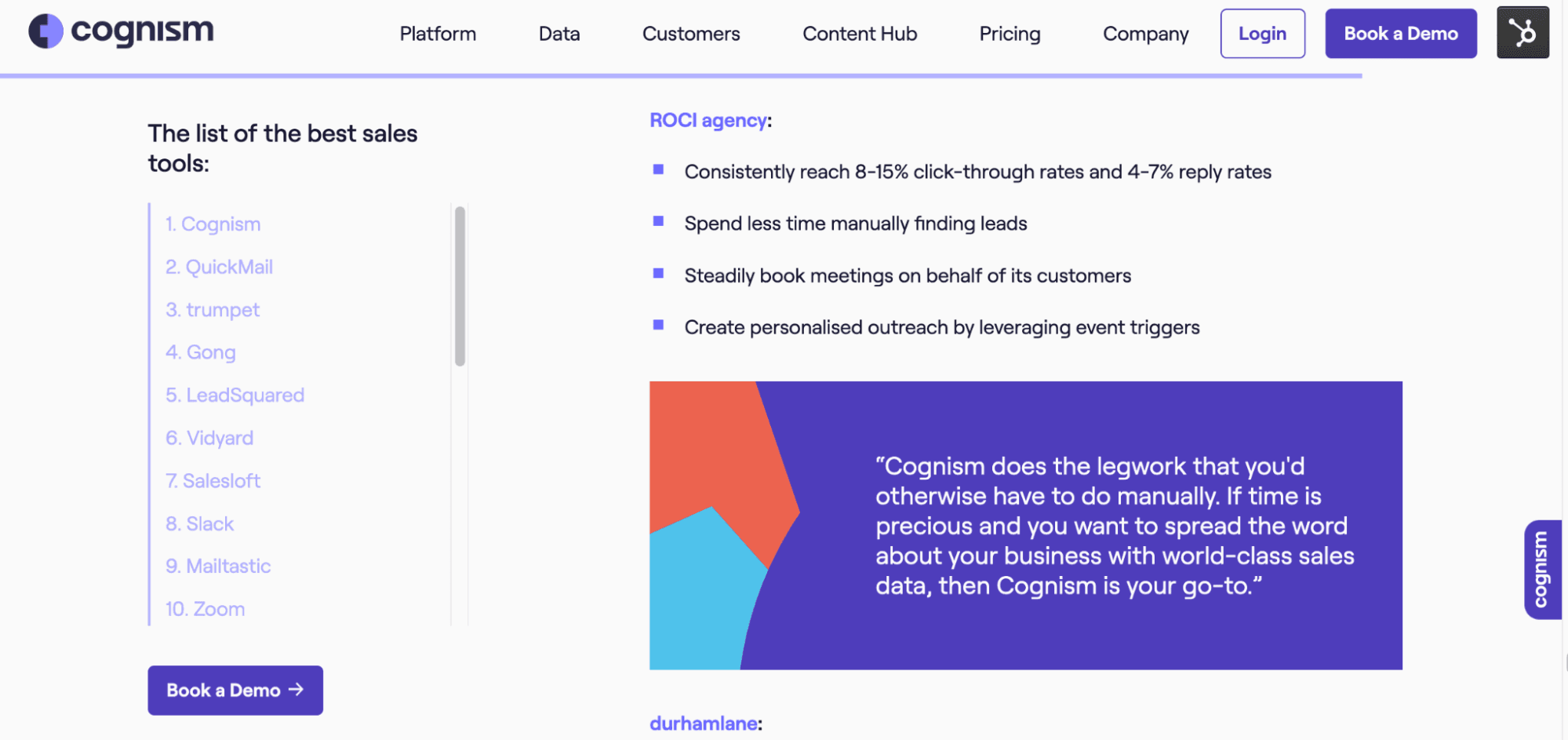The image size is (1568, 740).
Task: Open the Company dropdown
Action: pyautogui.click(x=1145, y=34)
